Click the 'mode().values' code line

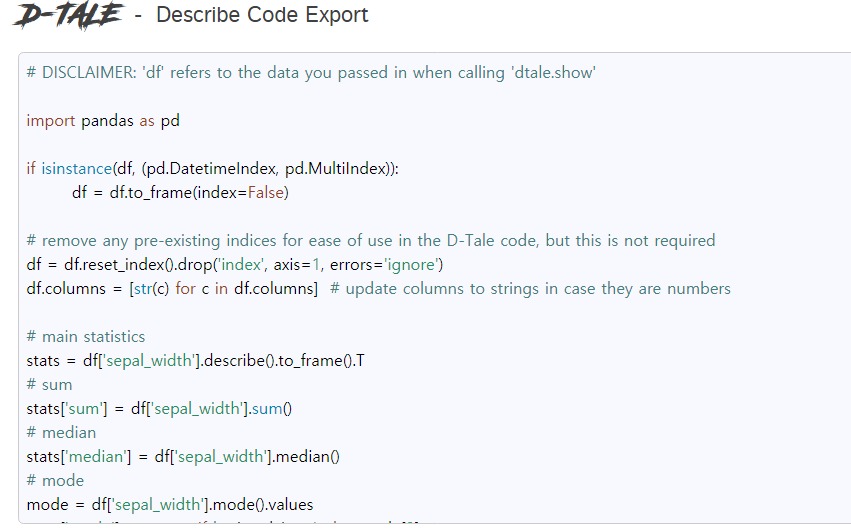point(170,505)
